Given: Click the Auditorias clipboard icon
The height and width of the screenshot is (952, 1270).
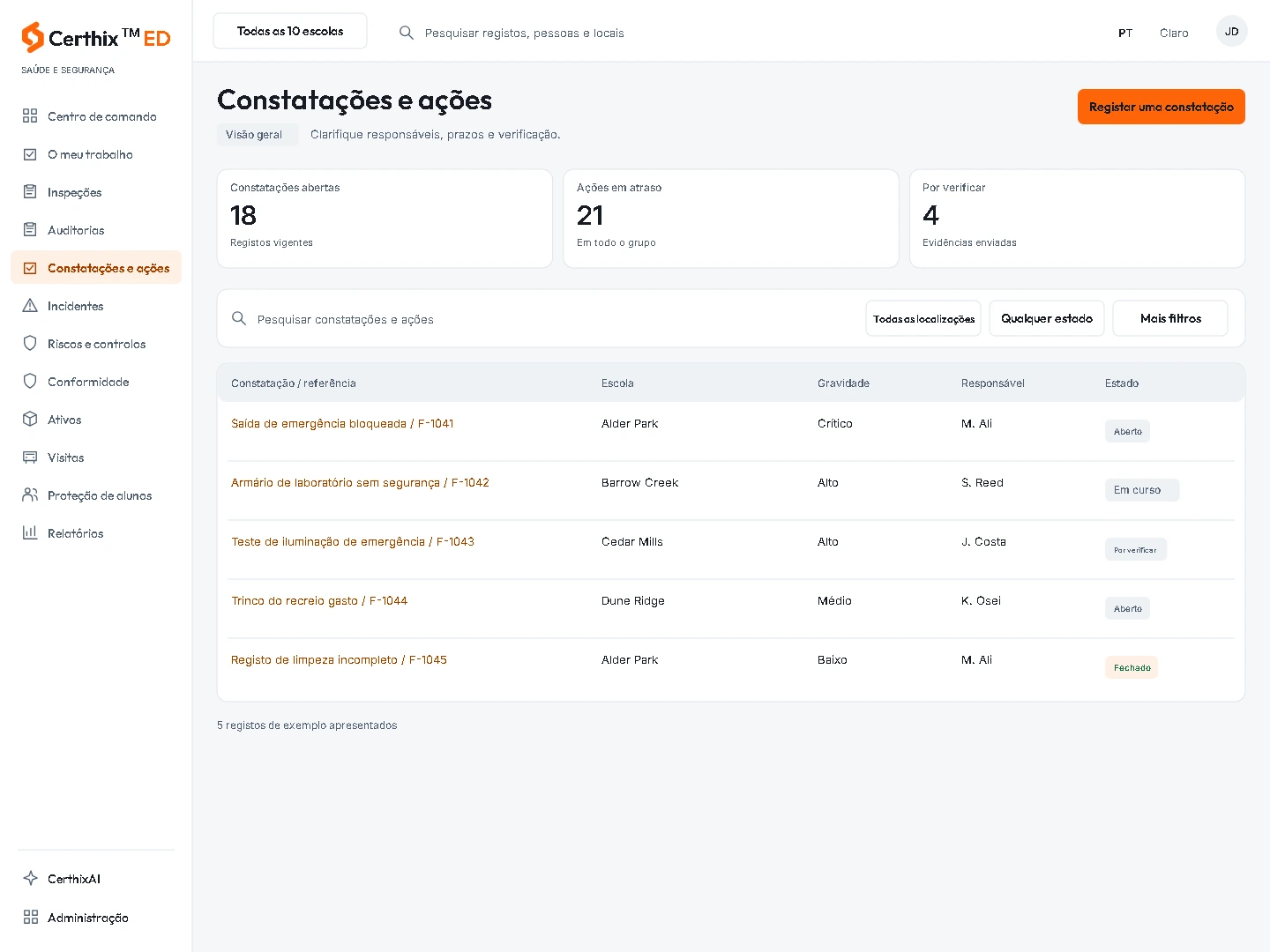Looking at the screenshot, I should click(x=30, y=229).
